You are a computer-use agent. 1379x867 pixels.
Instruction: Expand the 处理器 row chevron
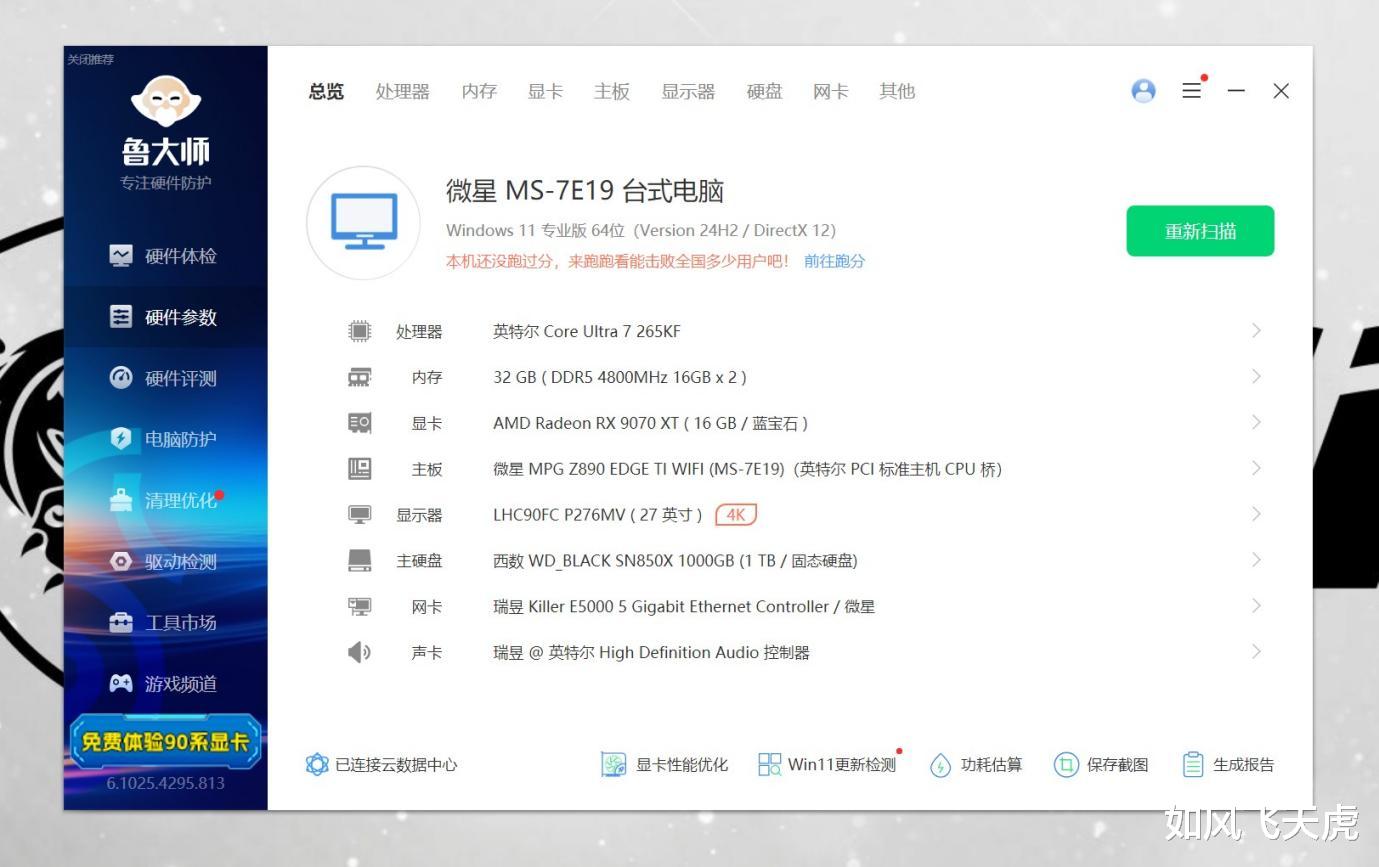pos(1256,331)
